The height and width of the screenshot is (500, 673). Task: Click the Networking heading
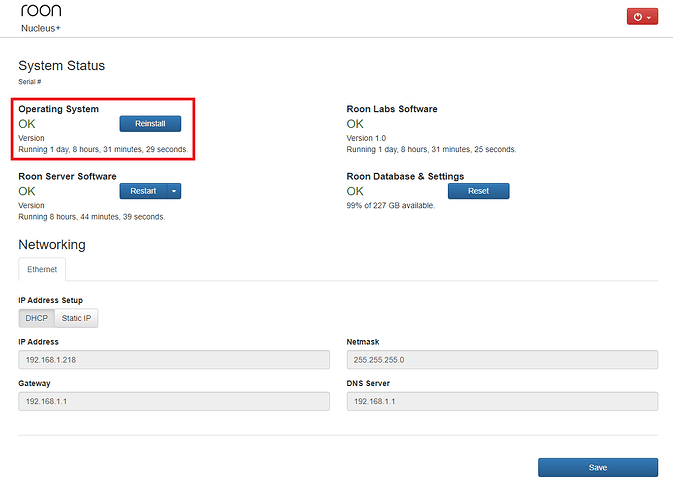(52, 245)
